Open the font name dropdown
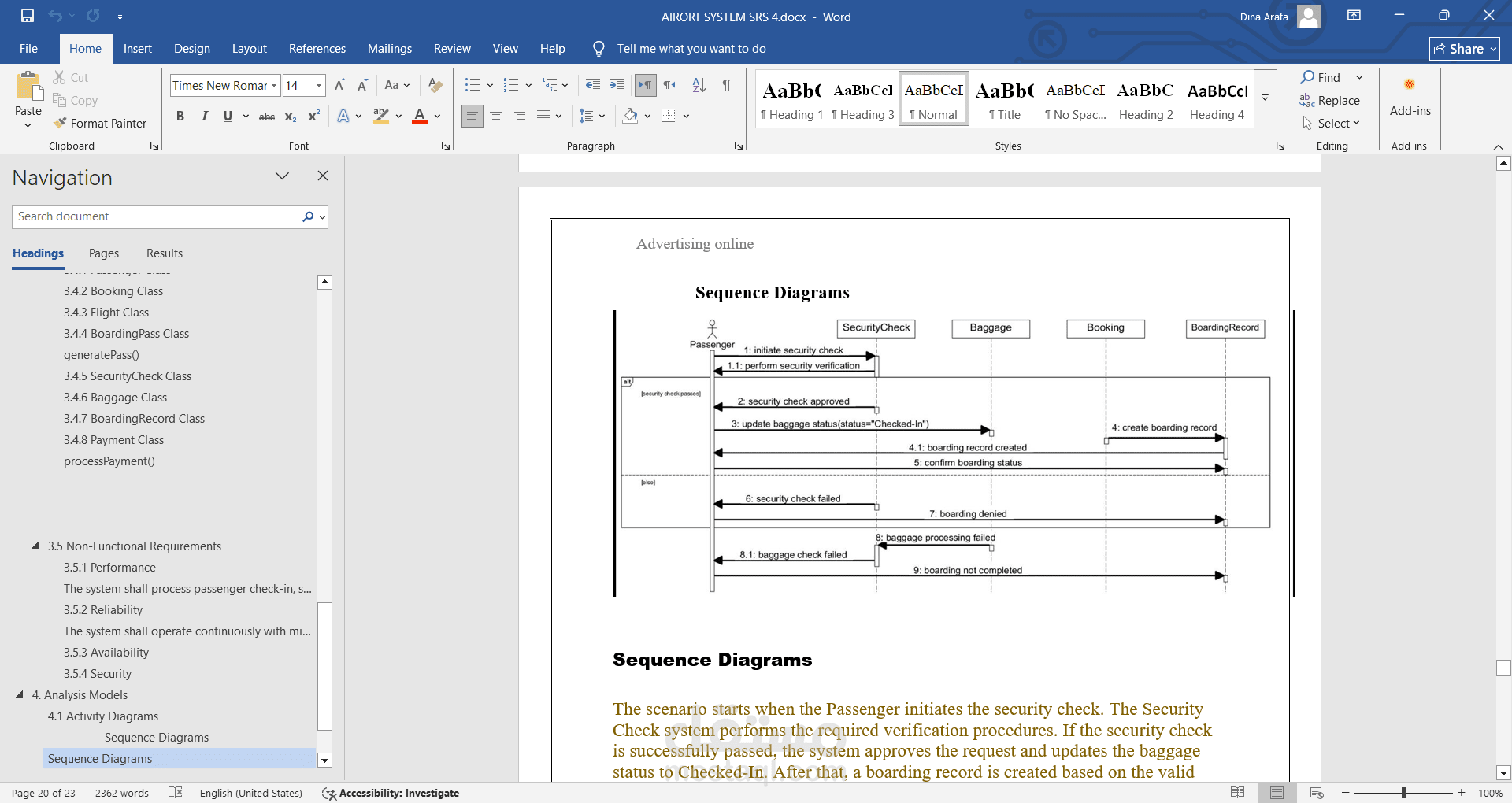 (274, 86)
